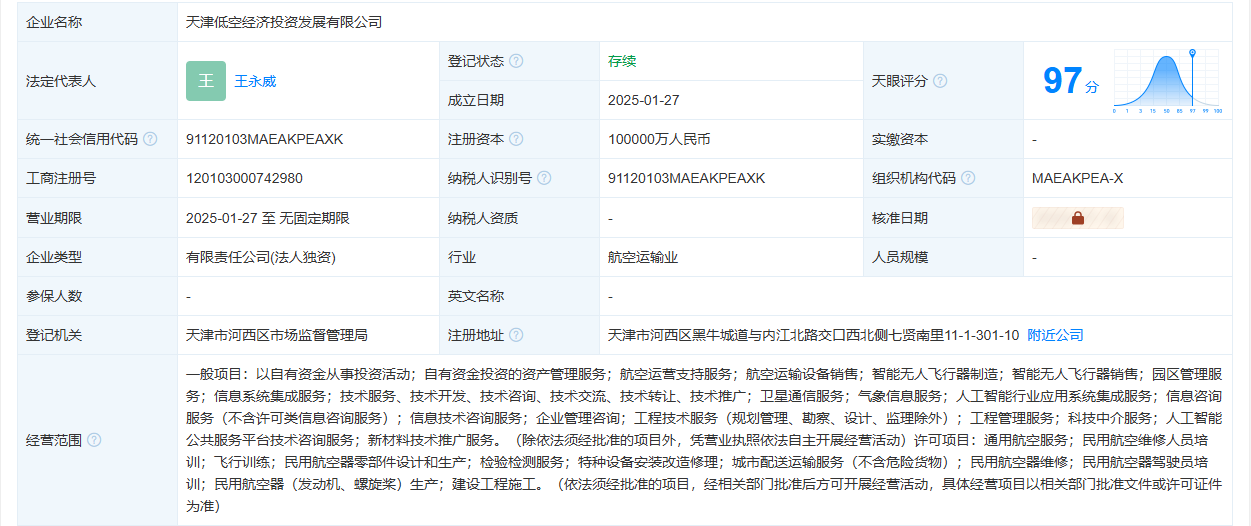The height and width of the screenshot is (526, 1251).
Task: Click the 成立日期 label
Action: (476, 100)
